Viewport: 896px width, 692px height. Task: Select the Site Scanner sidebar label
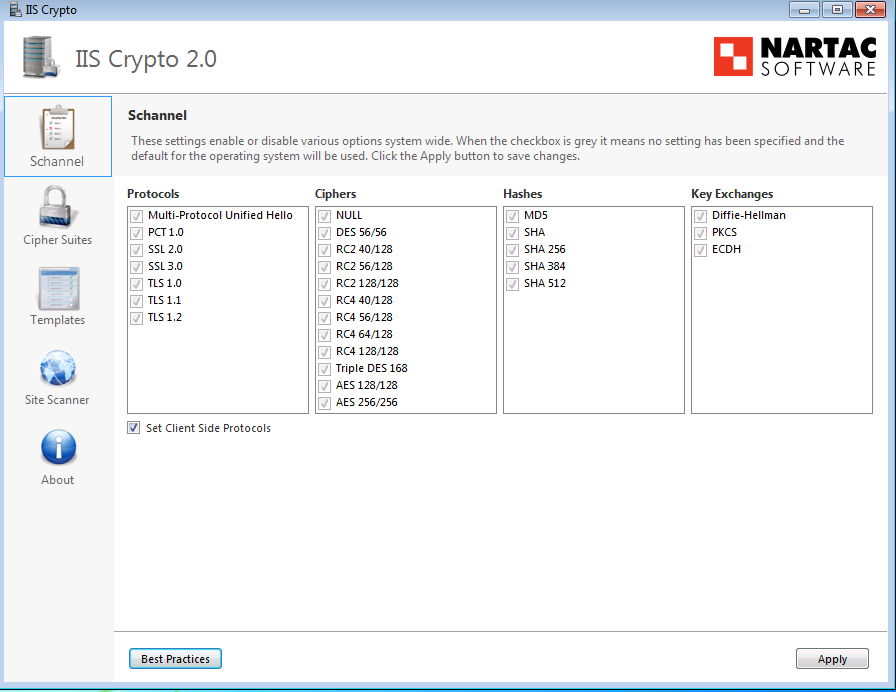click(x=57, y=400)
